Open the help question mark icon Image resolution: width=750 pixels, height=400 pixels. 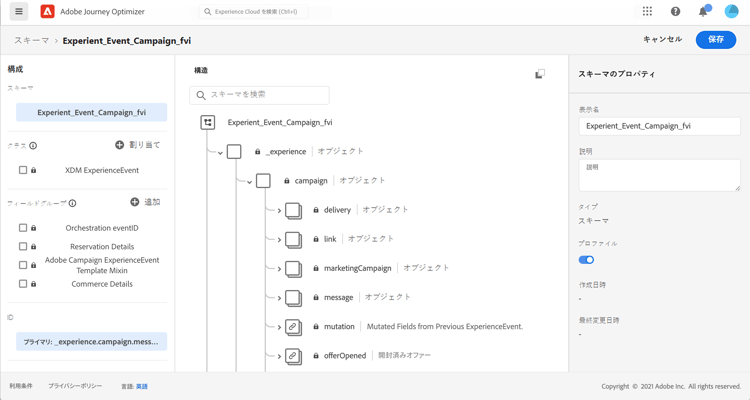675,11
